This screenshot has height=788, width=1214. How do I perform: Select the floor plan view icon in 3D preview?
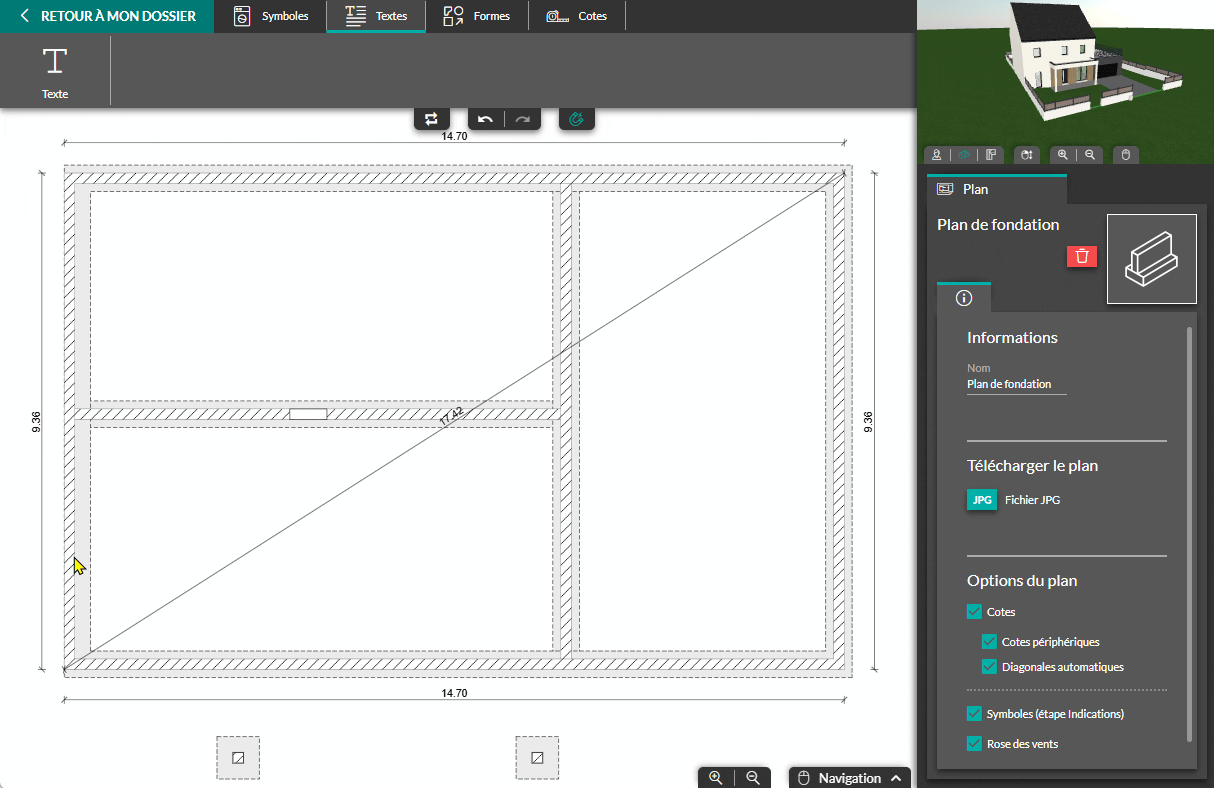pos(991,155)
